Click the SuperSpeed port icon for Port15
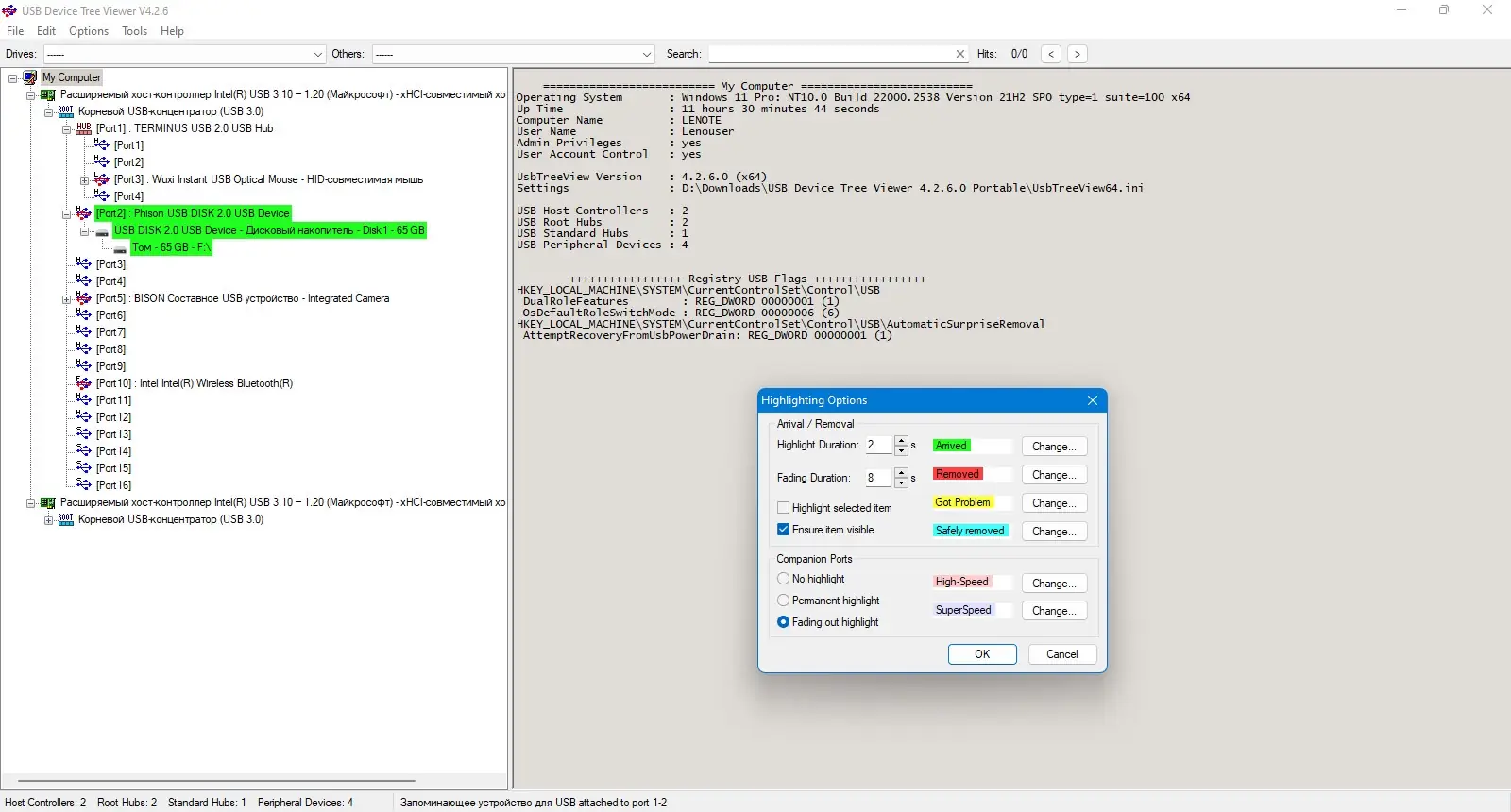The height and width of the screenshot is (812, 1511). coord(84,468)
